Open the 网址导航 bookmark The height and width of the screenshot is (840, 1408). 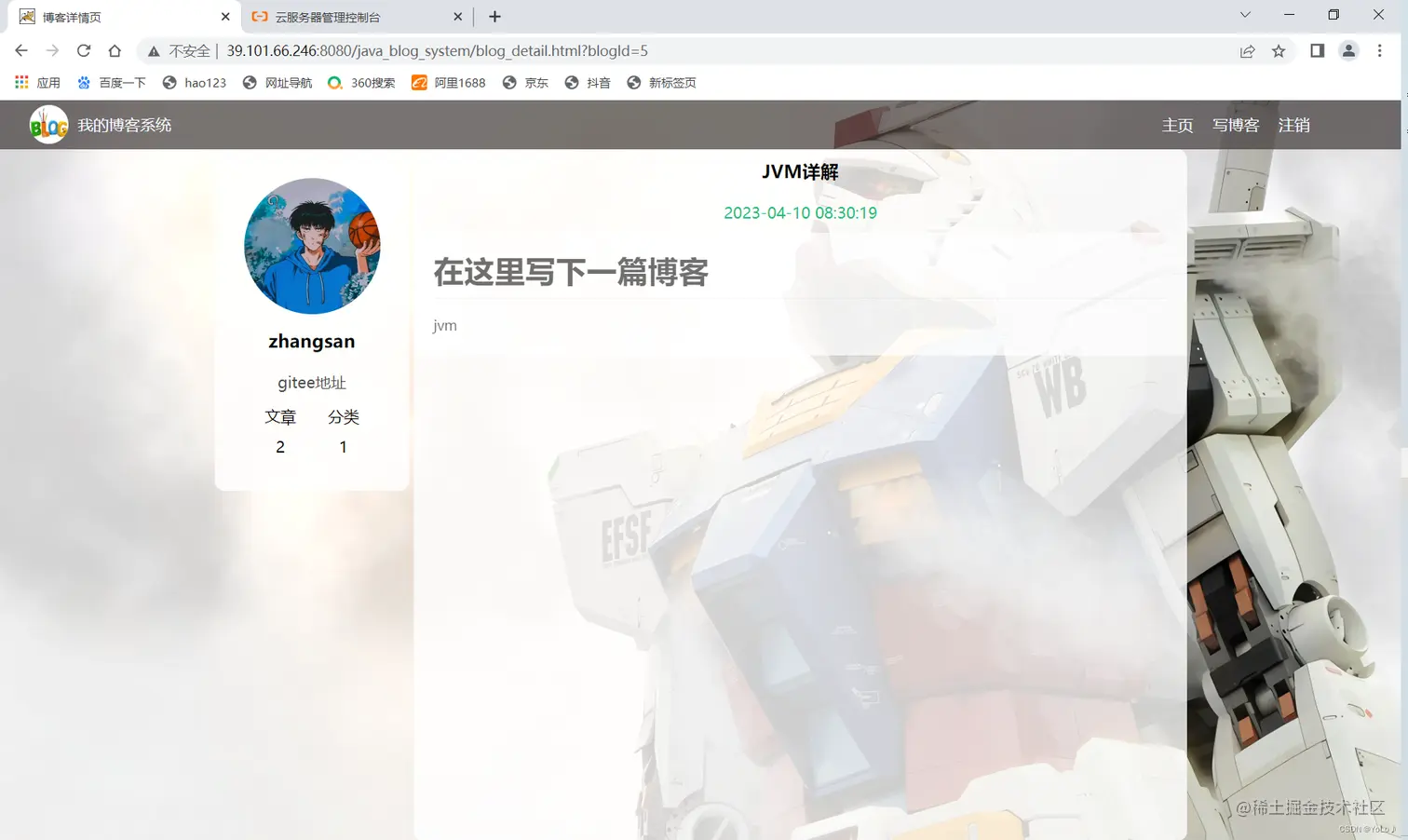278,83
